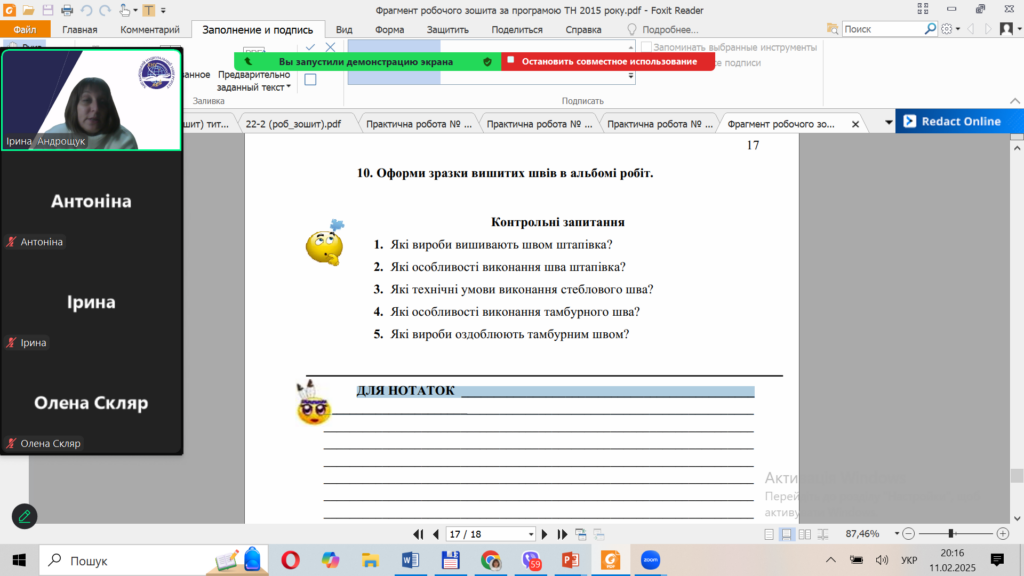Open the Защитить ribbon tab
This screenshot has width=1024, height=576.
[447, 29]
